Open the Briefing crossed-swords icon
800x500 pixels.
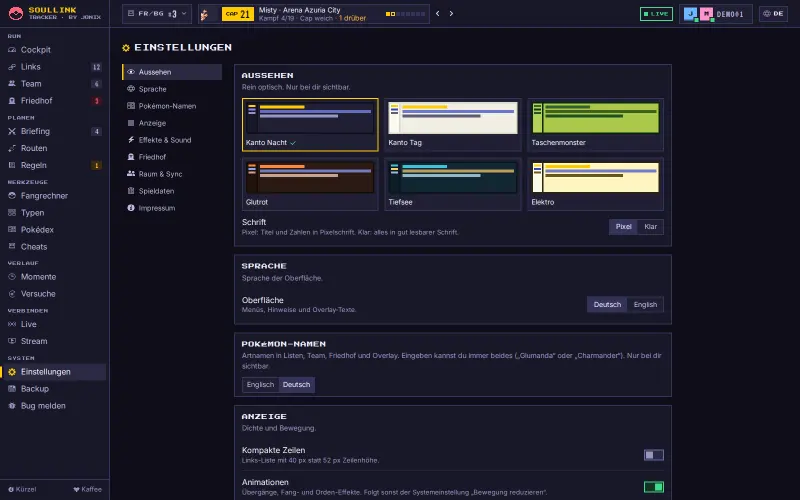tap(12, 132)
